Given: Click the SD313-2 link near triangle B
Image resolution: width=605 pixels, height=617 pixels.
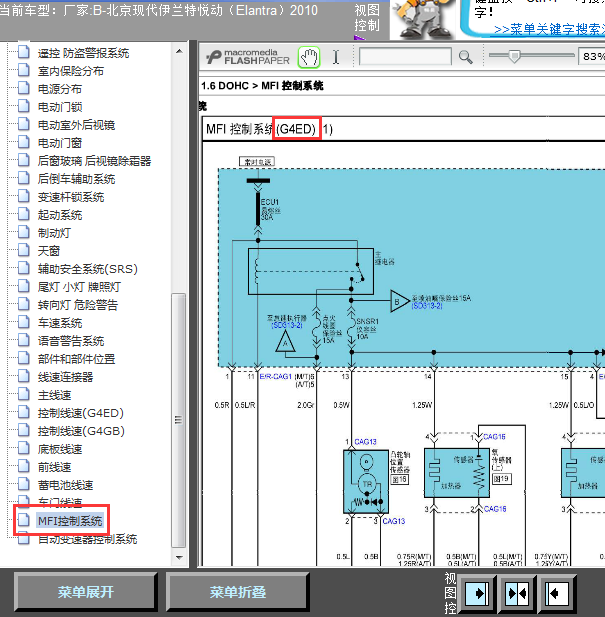Looking at the screenshot, I should (x=427, y=306).
